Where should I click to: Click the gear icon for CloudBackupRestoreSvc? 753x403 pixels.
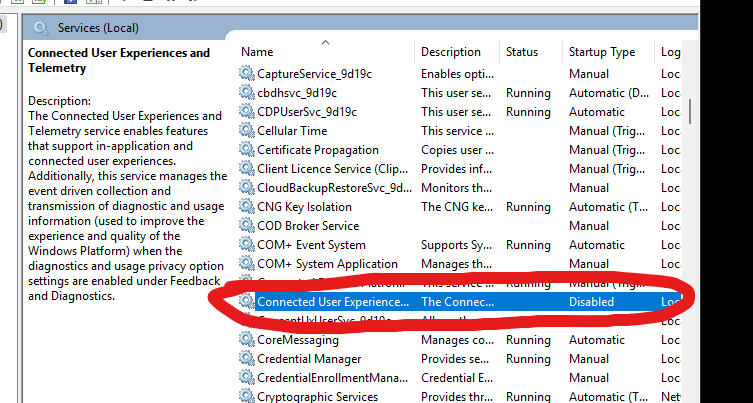click(x=246, y=187)
